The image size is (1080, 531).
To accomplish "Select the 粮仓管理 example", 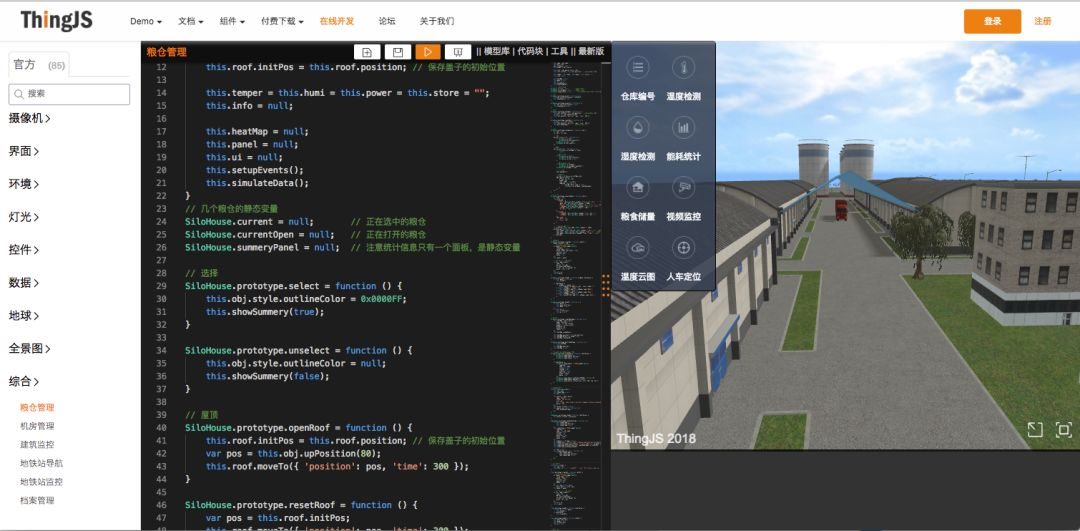I will click(x=37, y=408).
